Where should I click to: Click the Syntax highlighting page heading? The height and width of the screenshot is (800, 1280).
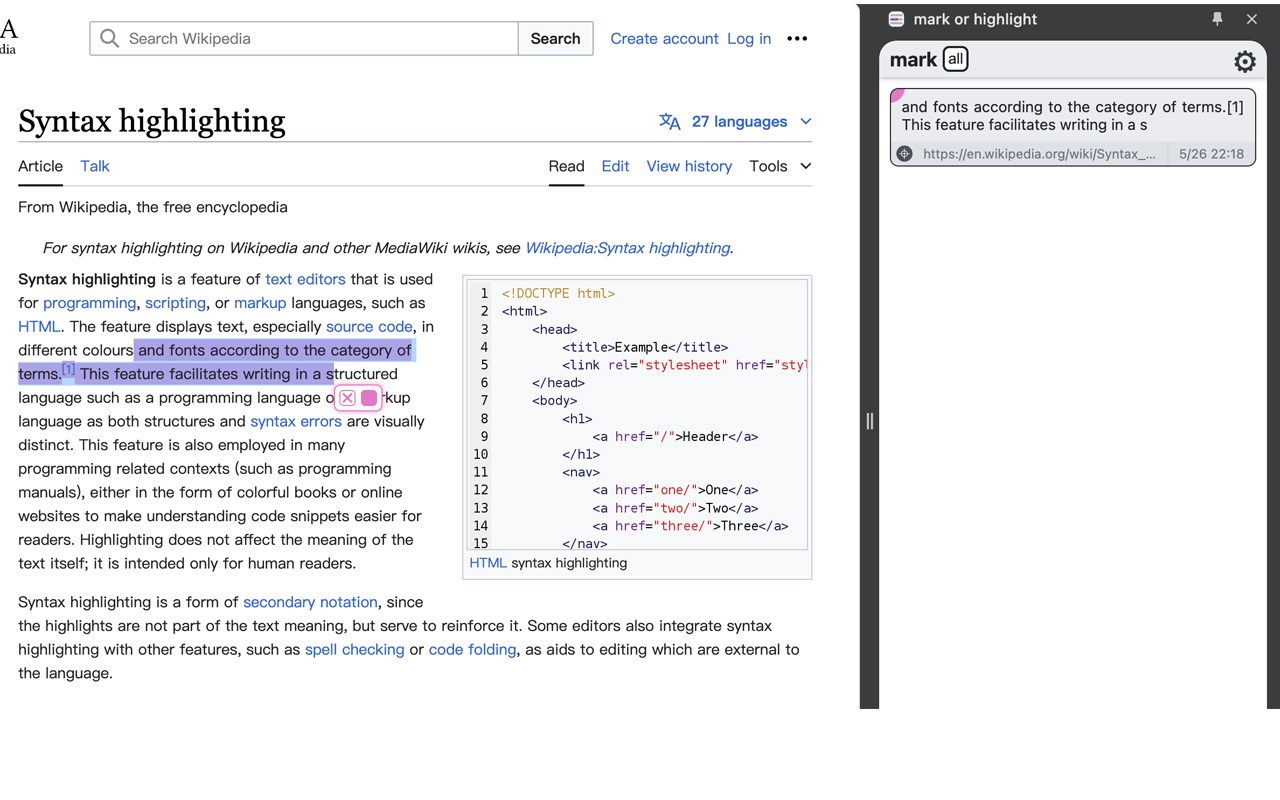152,121
